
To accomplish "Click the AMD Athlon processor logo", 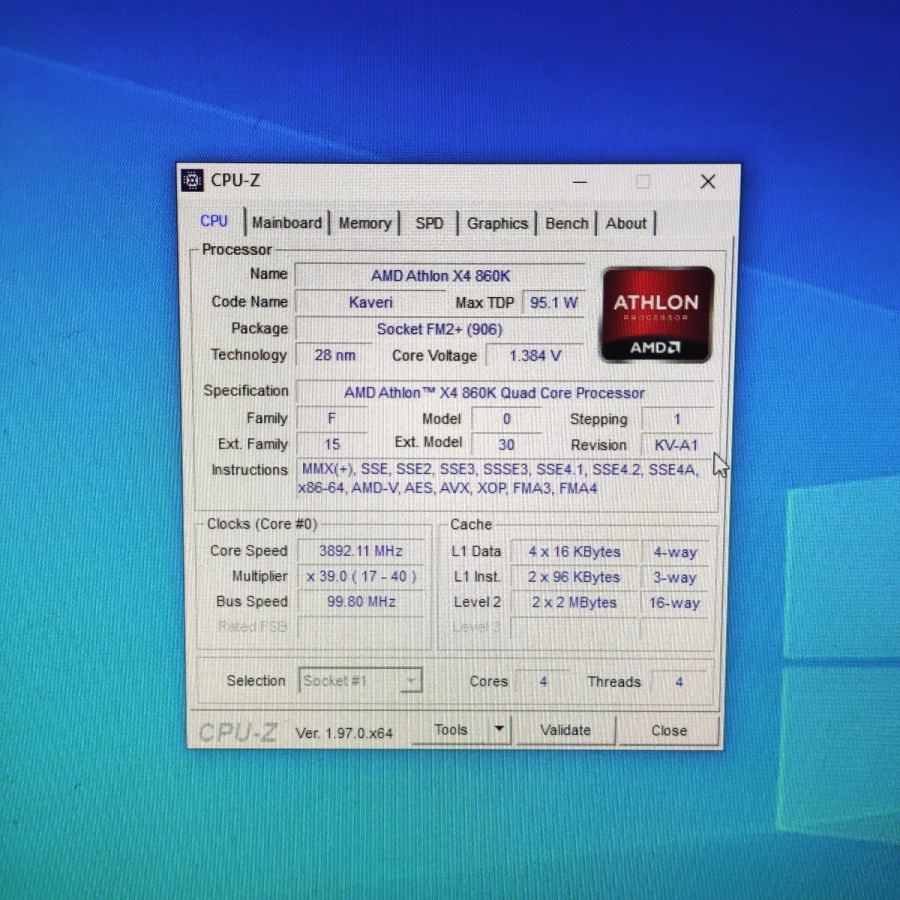I will (656, 313).
